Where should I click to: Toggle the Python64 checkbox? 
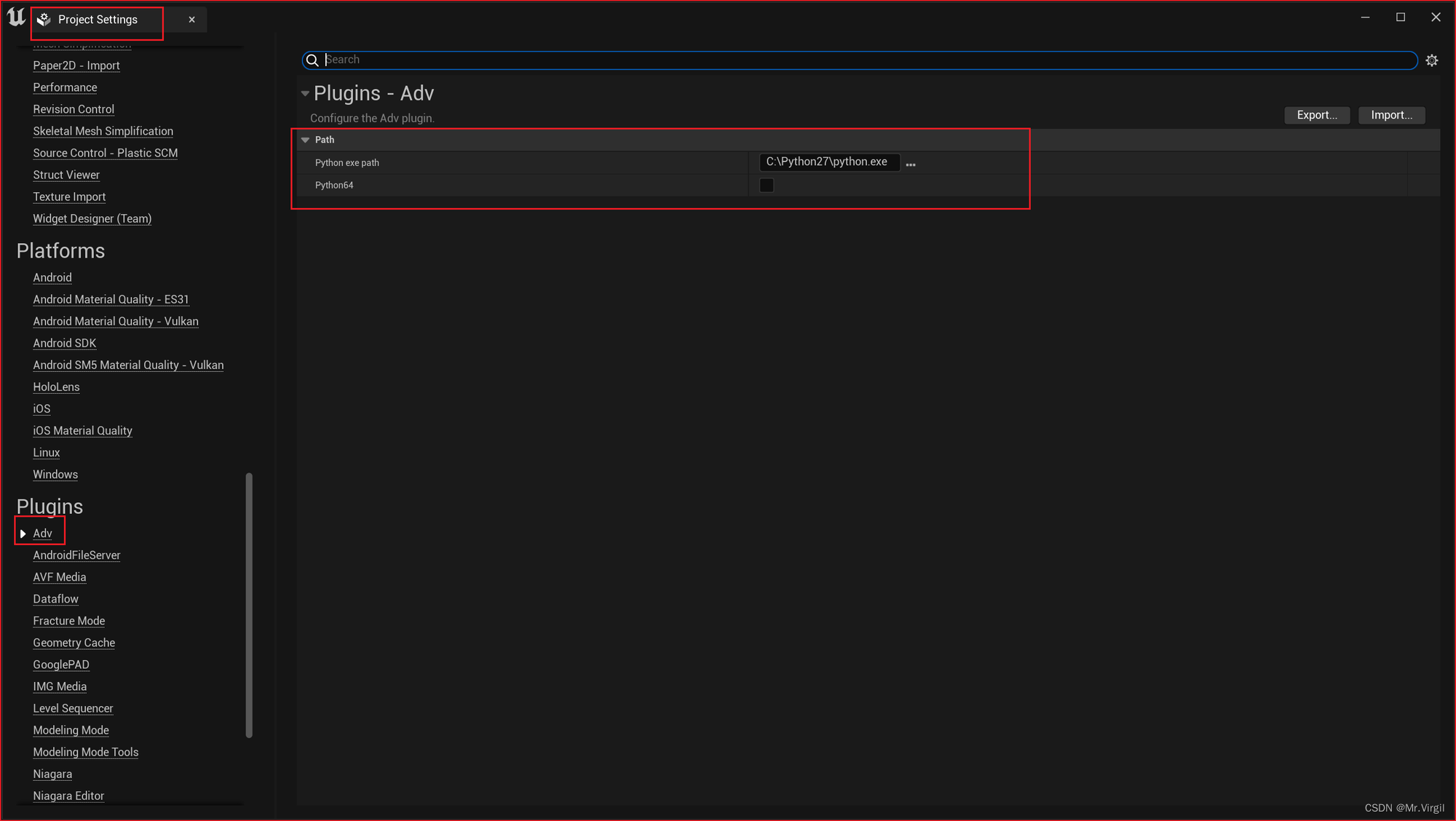pos(766,184)
